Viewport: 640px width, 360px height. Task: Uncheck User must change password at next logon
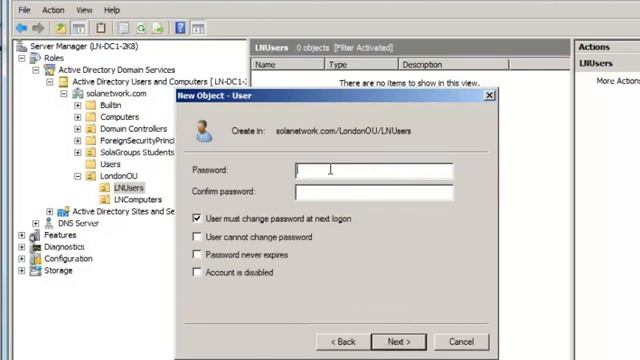(197, 218)
